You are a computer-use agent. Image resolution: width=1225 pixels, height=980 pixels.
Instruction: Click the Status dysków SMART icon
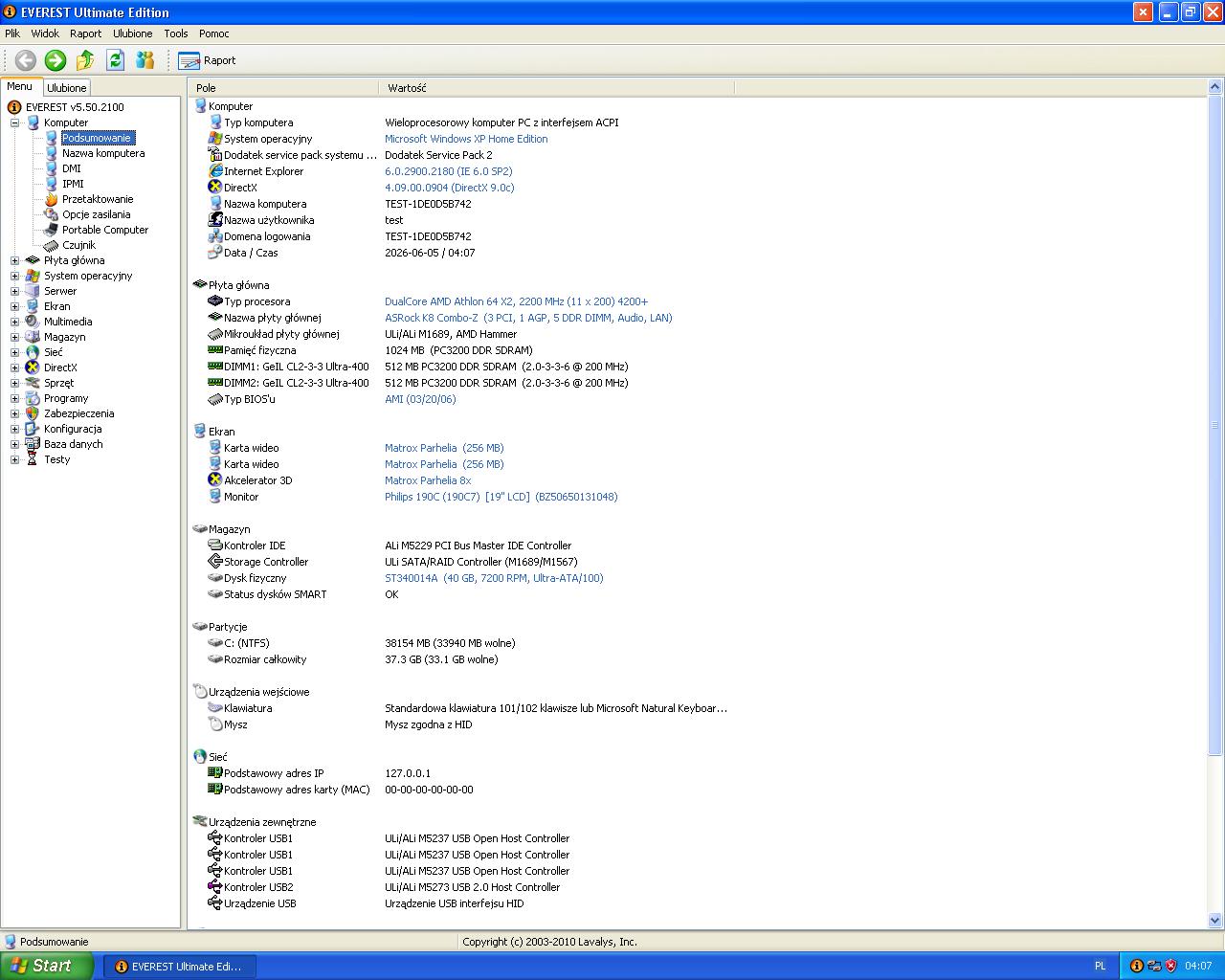point(215,594)
